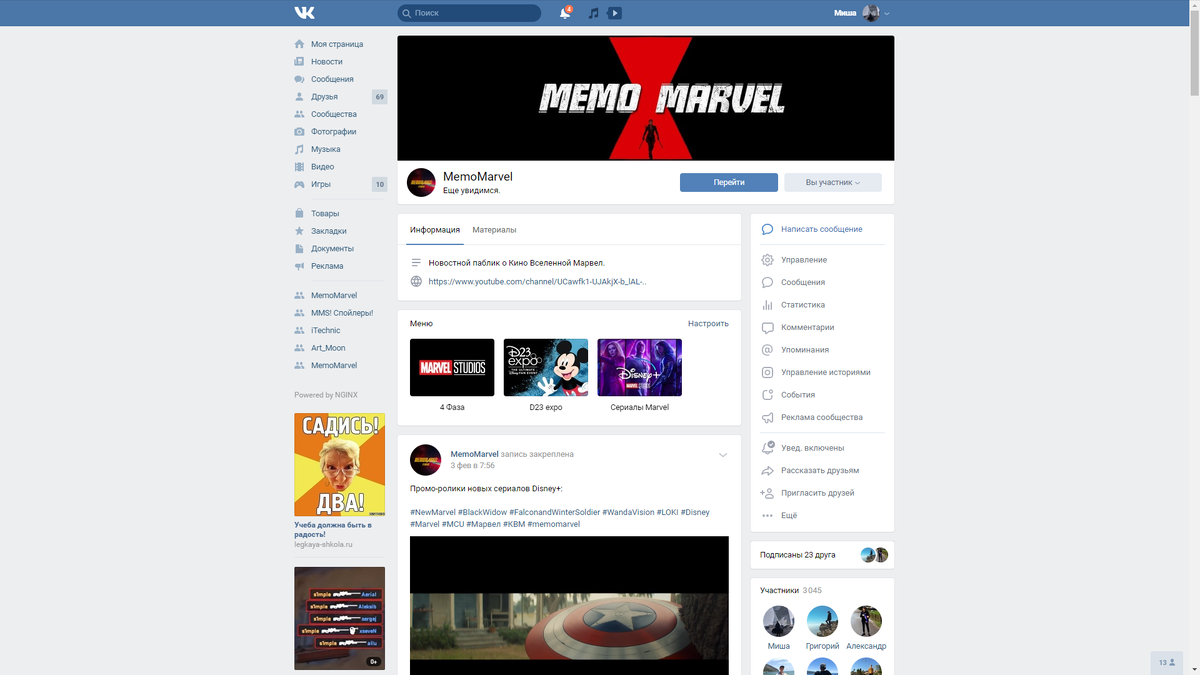Expand the pinned post options chevron
Image resolution: width=1200 pixels, height=675 pixels.
723,455
